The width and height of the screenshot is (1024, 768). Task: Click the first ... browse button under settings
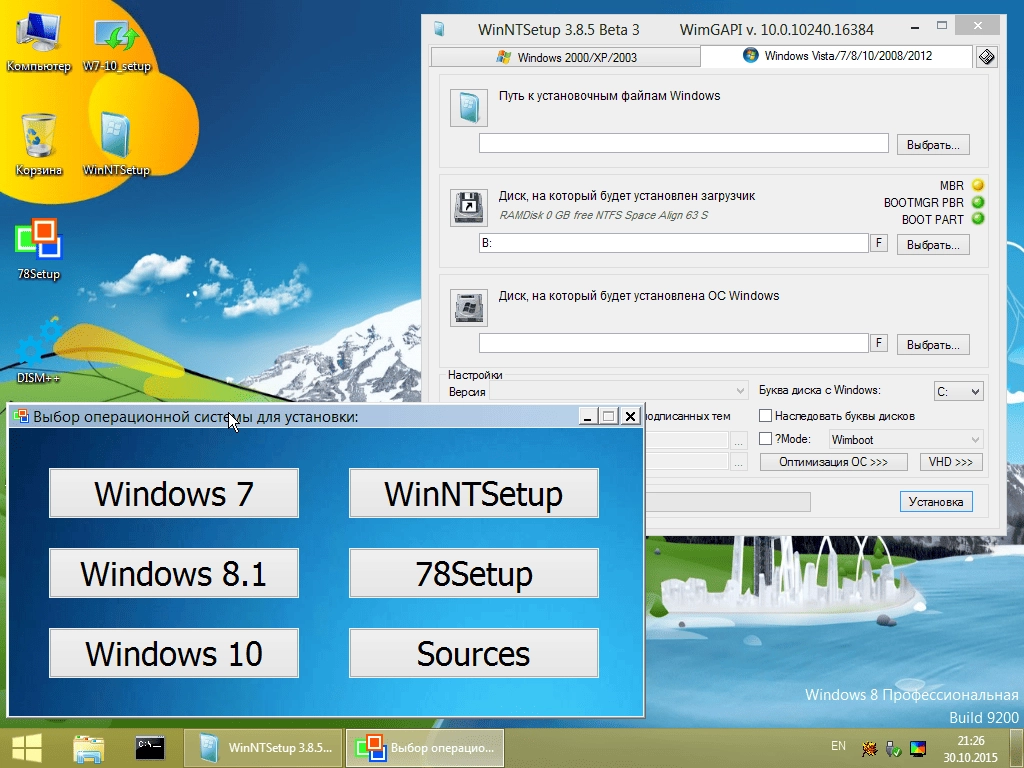click(x=738, y=441)
